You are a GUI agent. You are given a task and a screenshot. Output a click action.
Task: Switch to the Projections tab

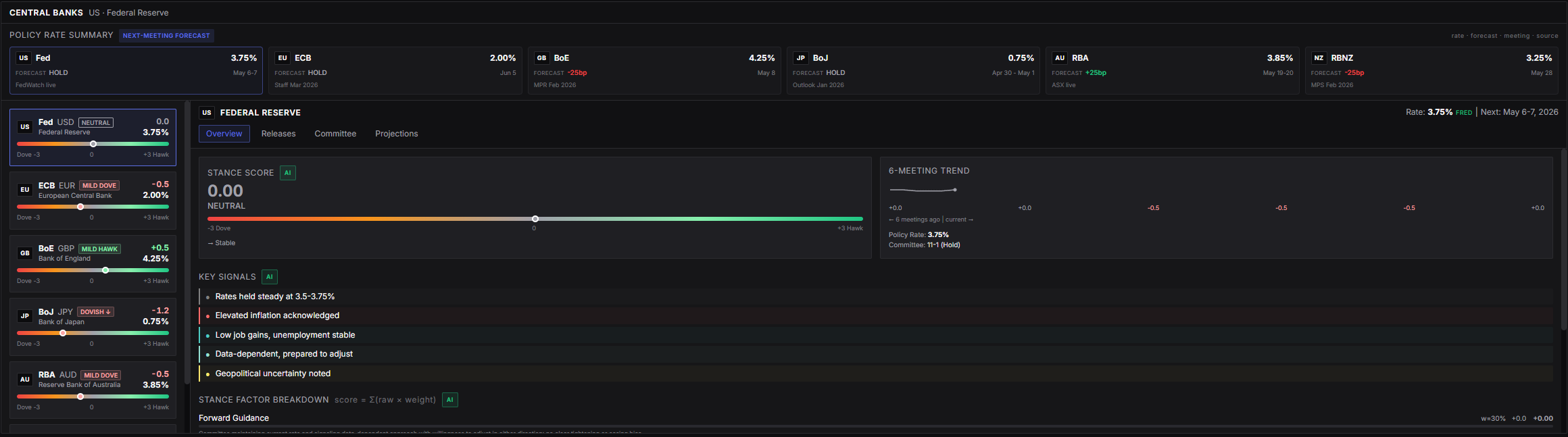(x=397, y=134)
